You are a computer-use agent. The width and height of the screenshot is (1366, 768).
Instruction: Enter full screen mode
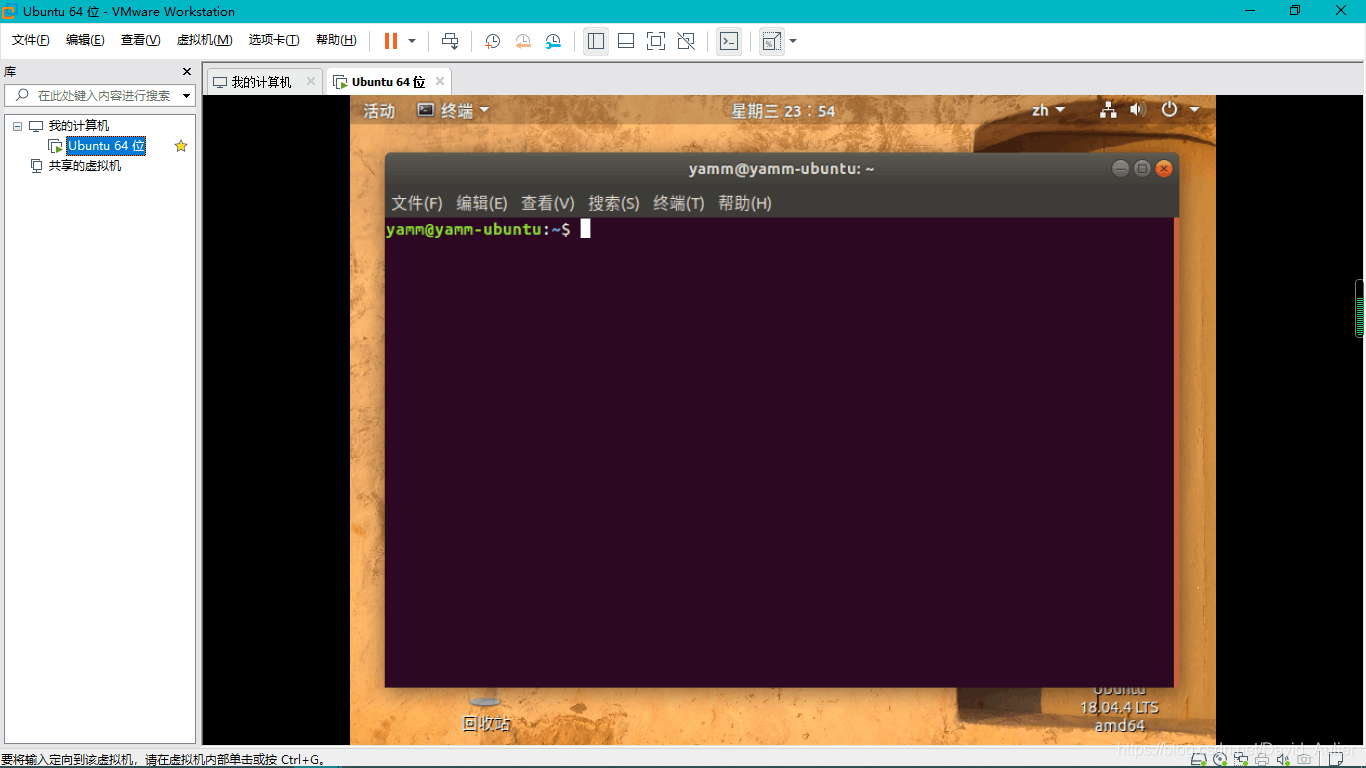(x=656, y=41)
